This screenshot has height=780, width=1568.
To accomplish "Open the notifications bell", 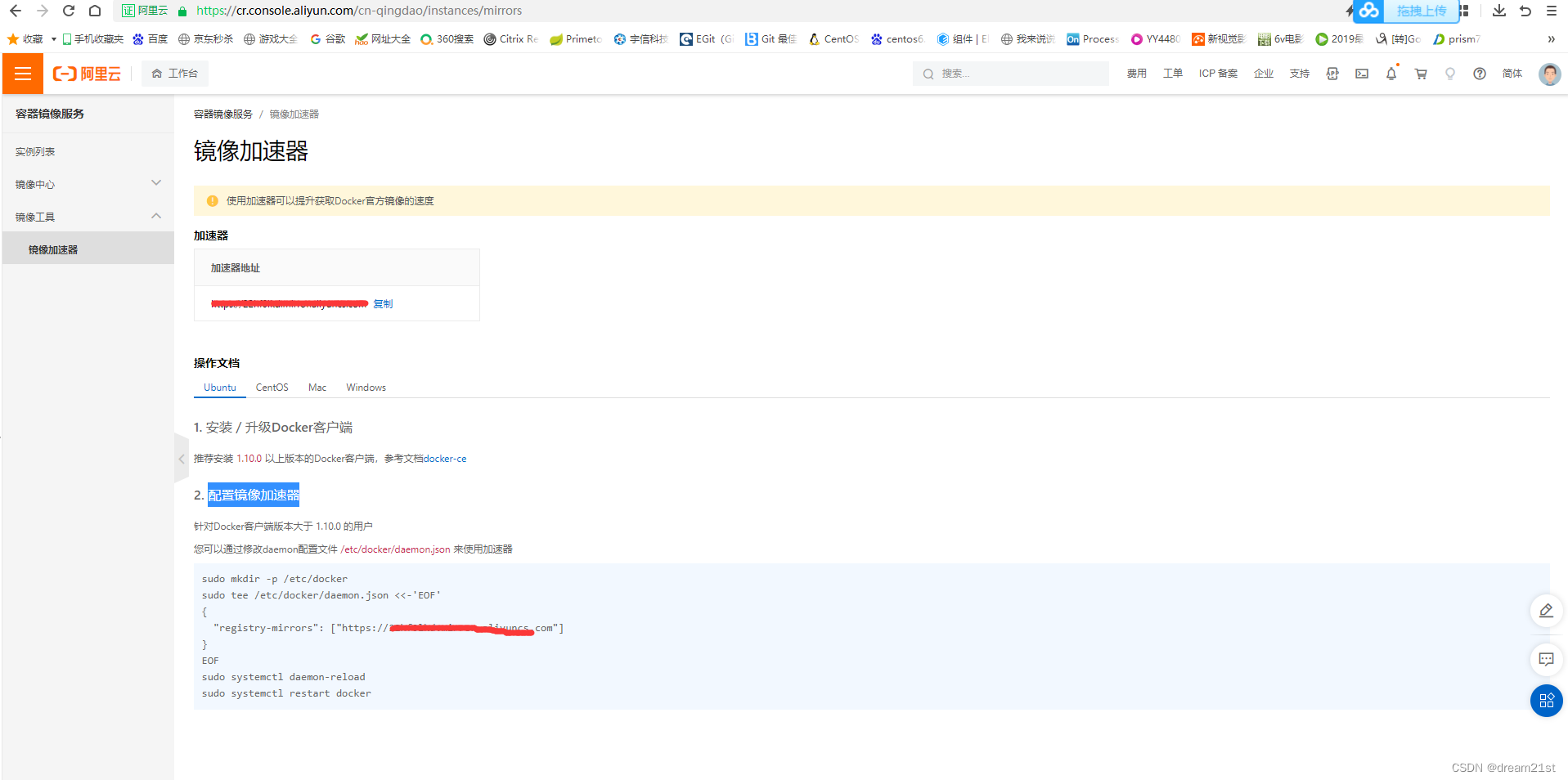I will (x=1391, y=74).
